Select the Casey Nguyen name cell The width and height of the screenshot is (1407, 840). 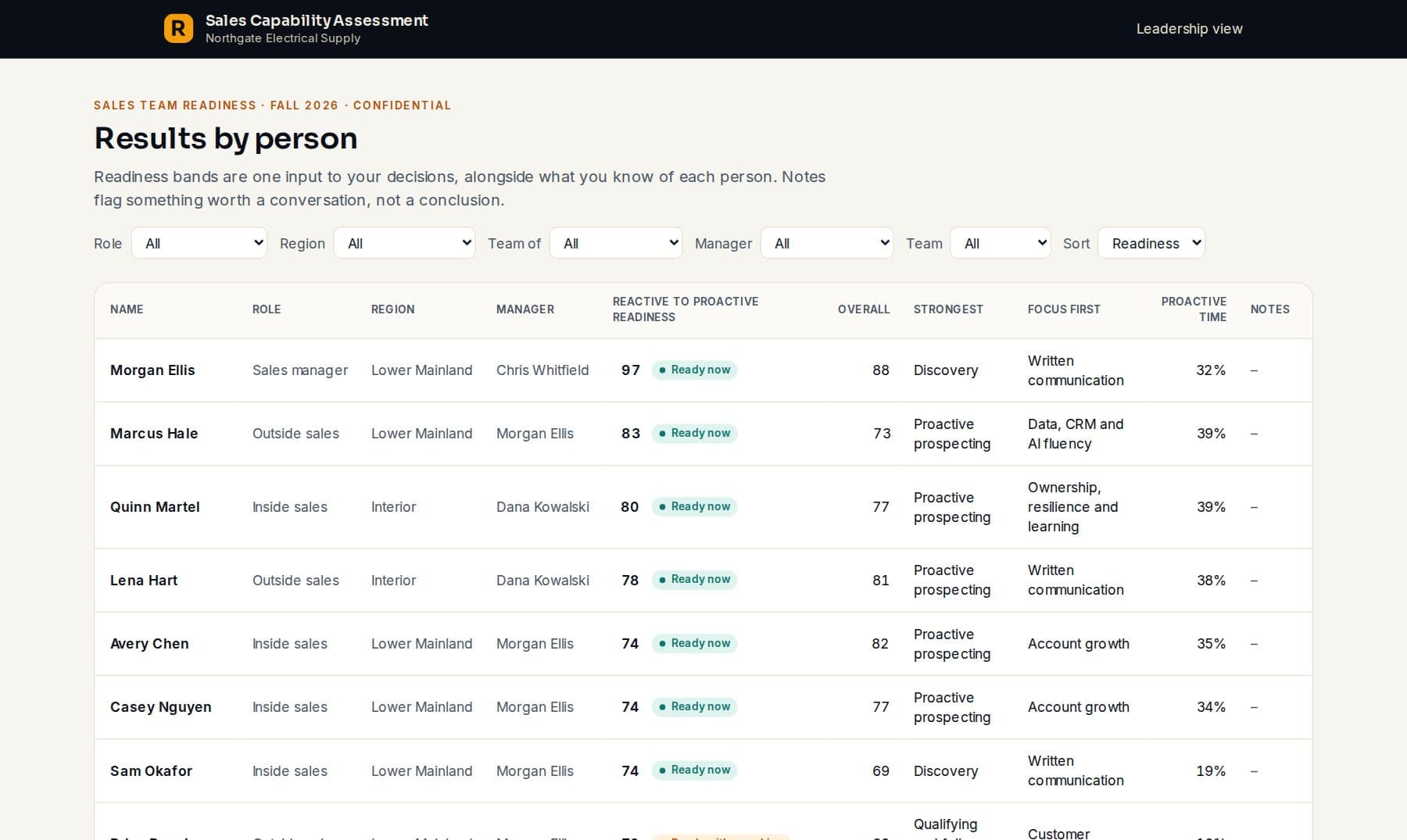161,707
